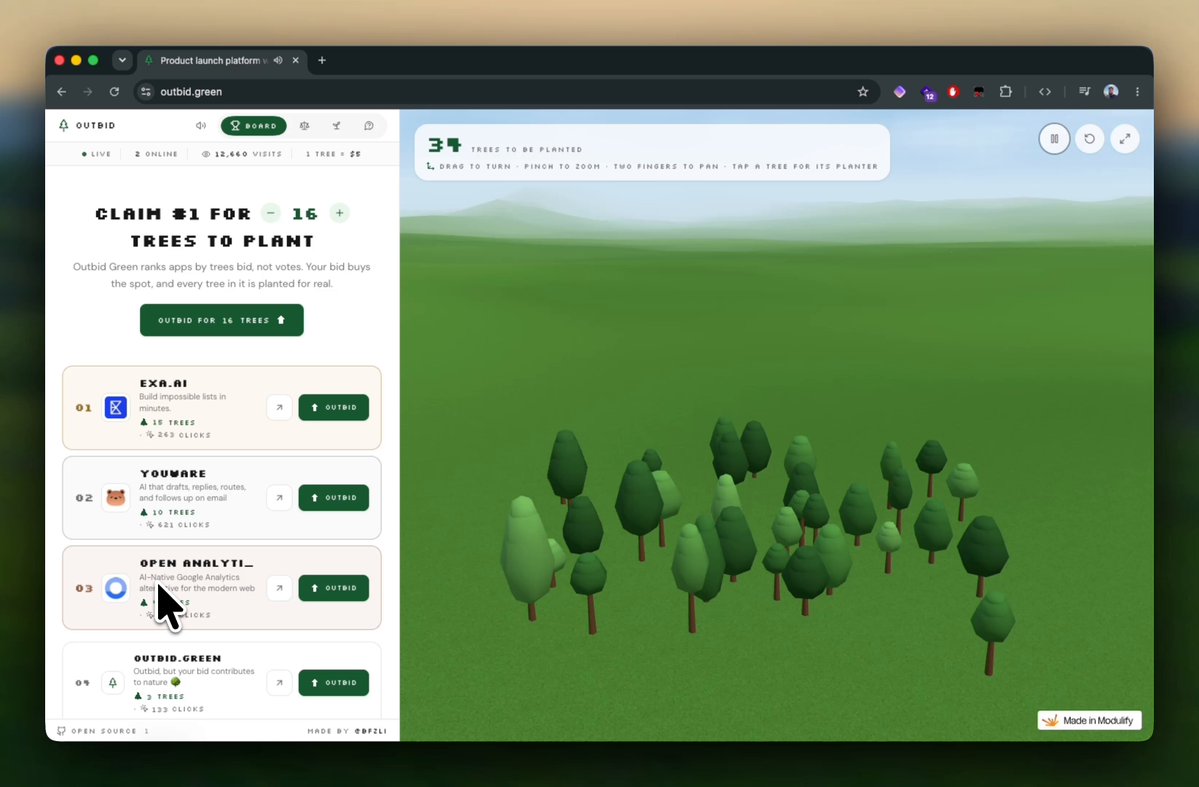
Task: Open the Made by author link
Action: (x=347, y=731)
